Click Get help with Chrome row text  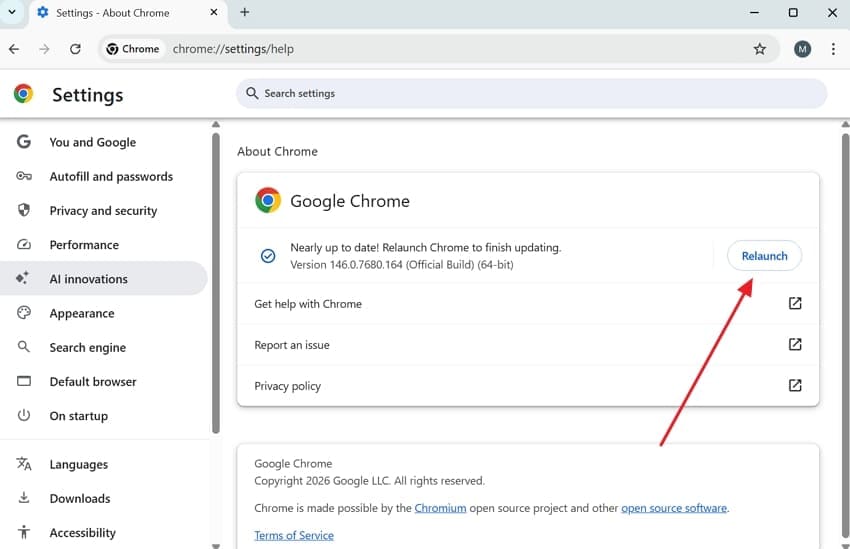308,304
